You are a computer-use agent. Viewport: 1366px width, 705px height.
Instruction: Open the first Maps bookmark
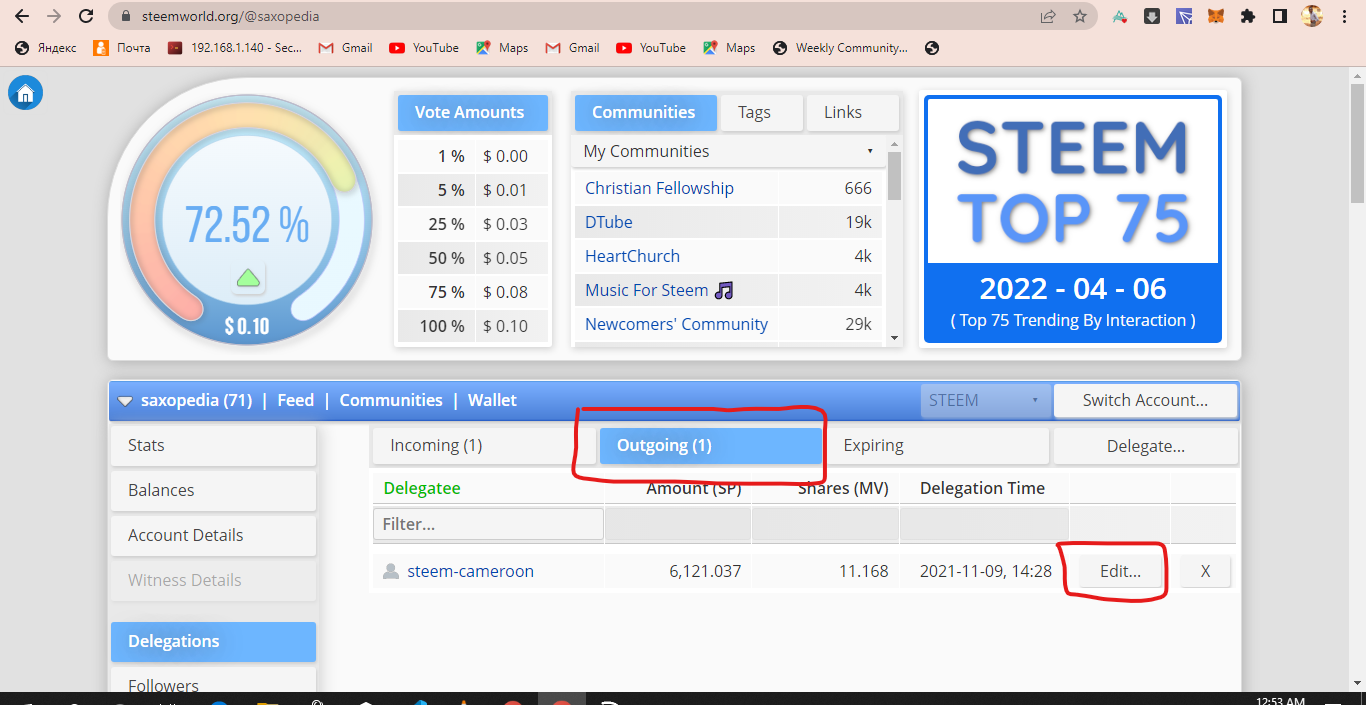pos(502,47)
